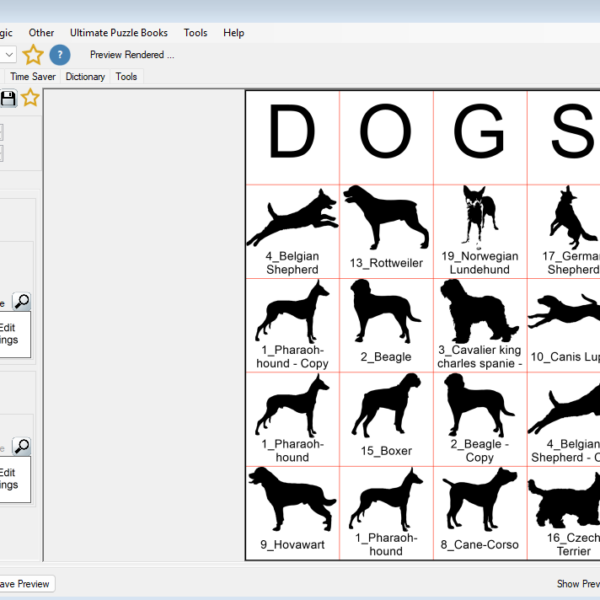Switch to the Dictionary tab
The image size is (600, 600).
(x=85, y=76)
